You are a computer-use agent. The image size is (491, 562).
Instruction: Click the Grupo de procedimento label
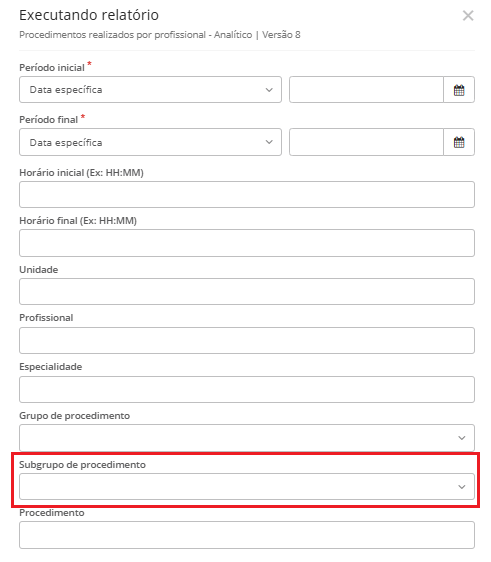point(75,416)
